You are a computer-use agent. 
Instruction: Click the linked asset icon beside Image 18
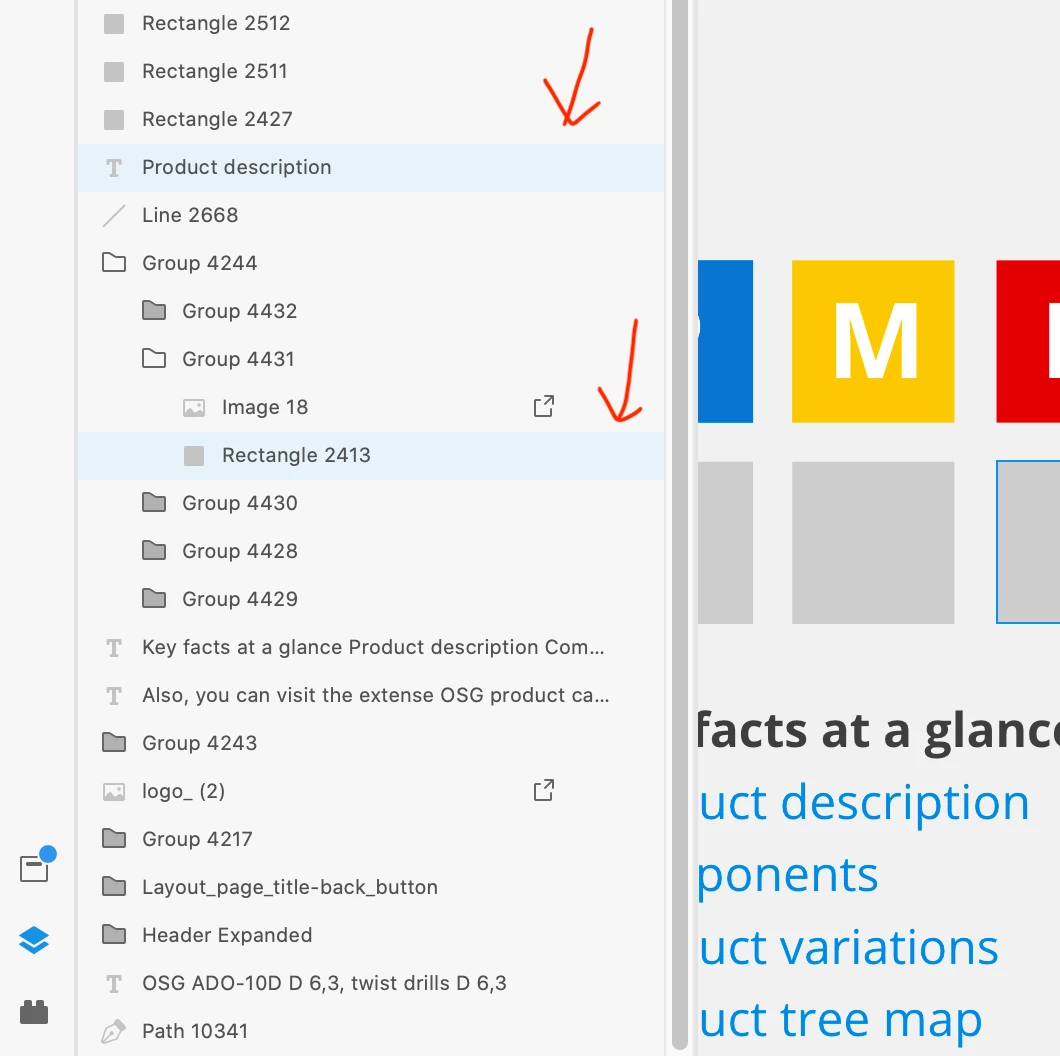point(544,406)
